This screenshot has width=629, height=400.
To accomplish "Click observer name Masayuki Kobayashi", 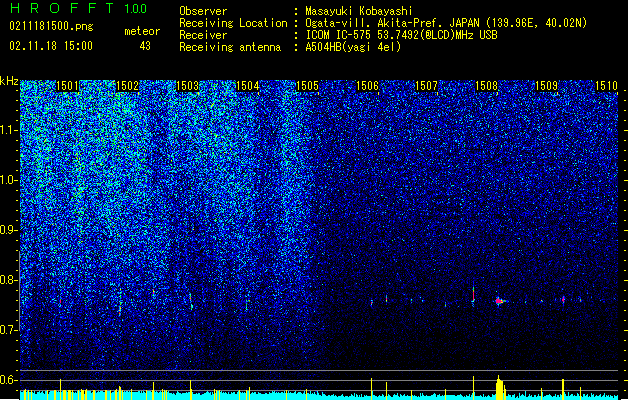I will click(x=359, y=11).
